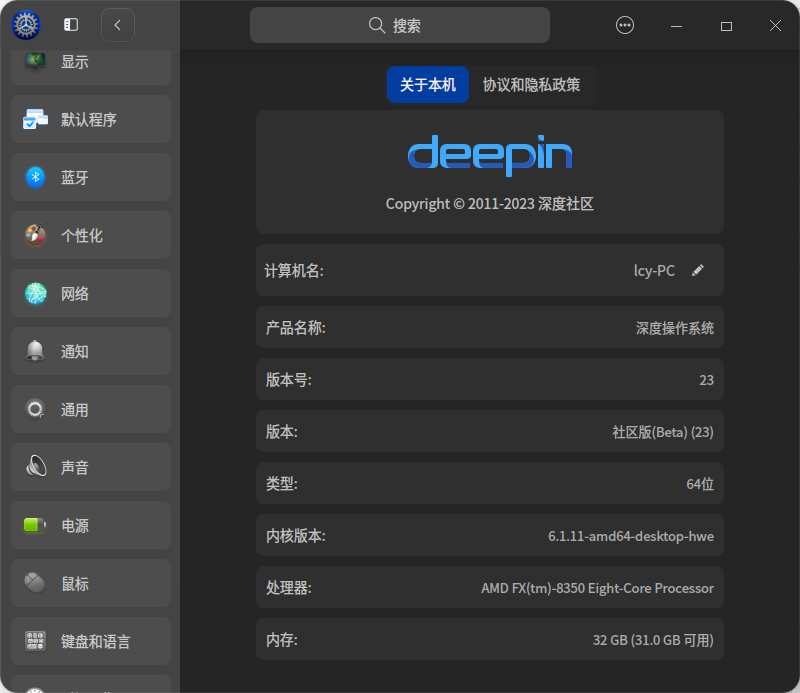This screenshot has height=693, width=800.
Task: Open the 显示 display settings icon
Action: coord(35,61)
